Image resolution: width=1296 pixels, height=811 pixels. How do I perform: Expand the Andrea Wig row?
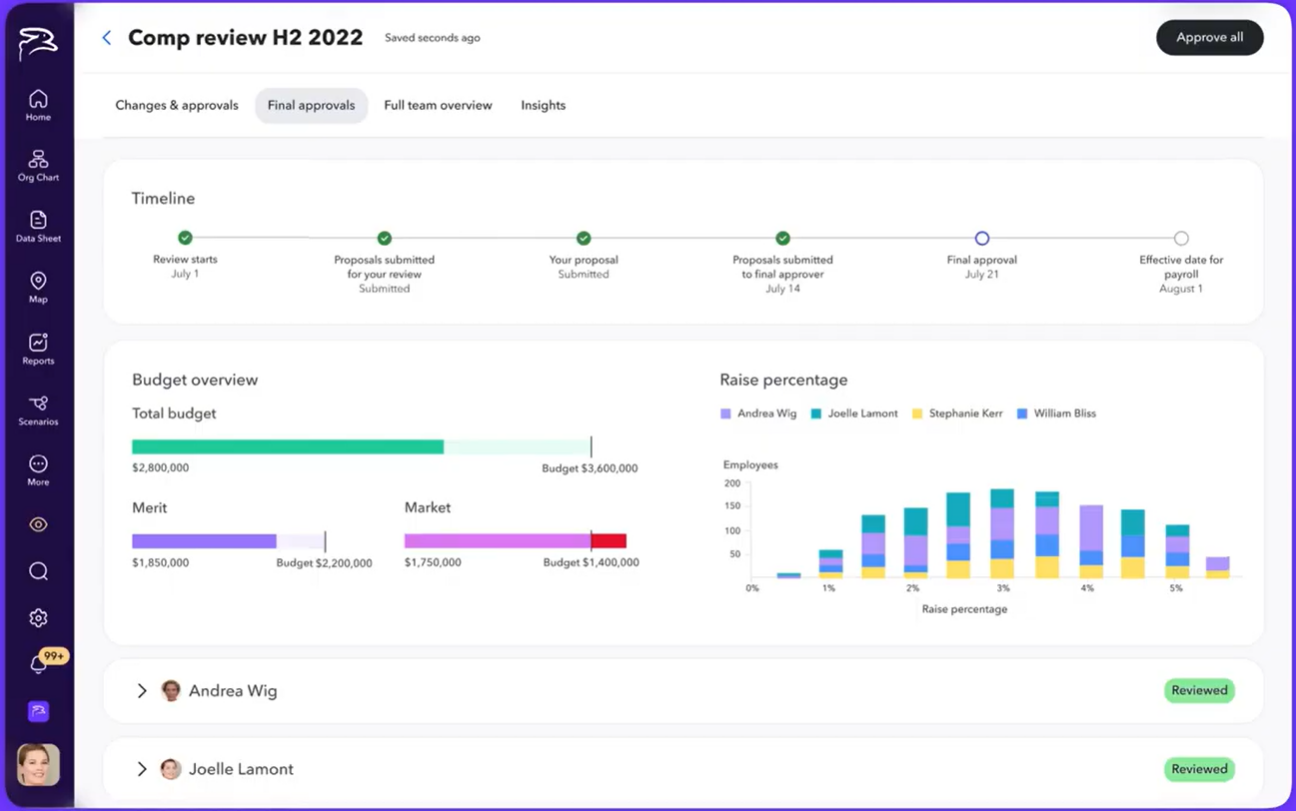point(142,691)
